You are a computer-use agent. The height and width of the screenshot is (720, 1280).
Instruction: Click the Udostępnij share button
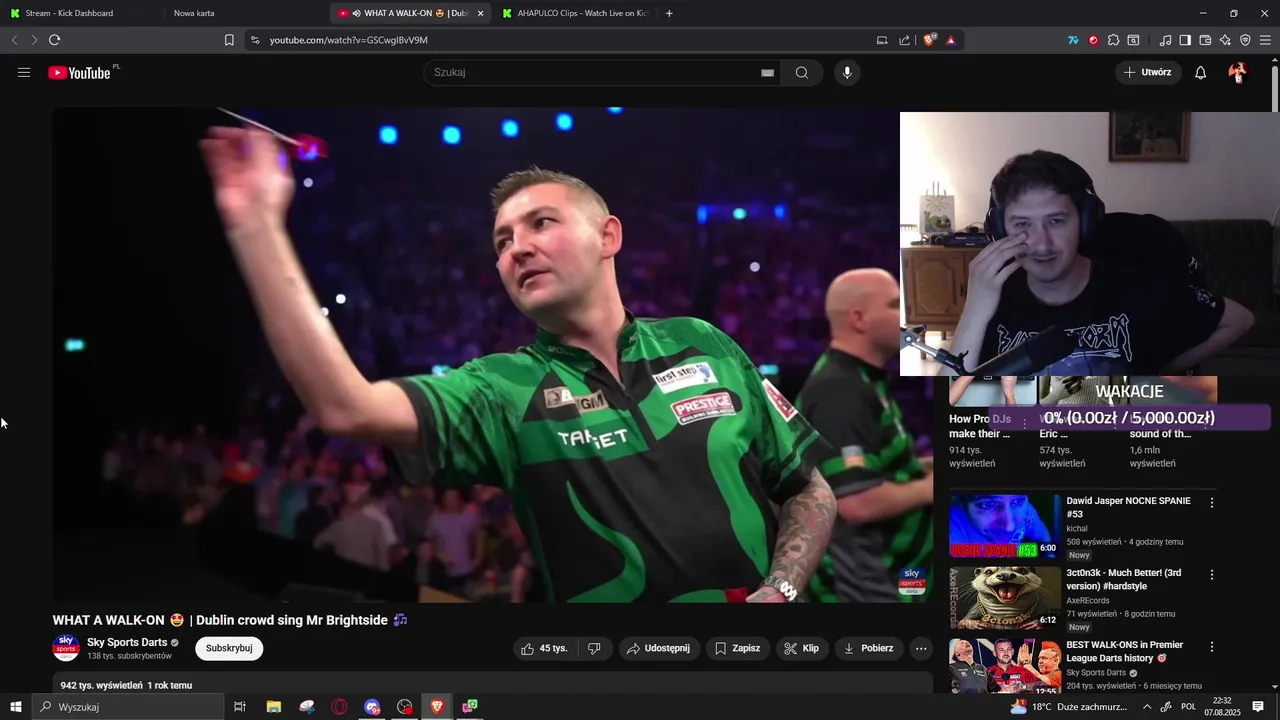pyautogui.click(x=659, y=648)
